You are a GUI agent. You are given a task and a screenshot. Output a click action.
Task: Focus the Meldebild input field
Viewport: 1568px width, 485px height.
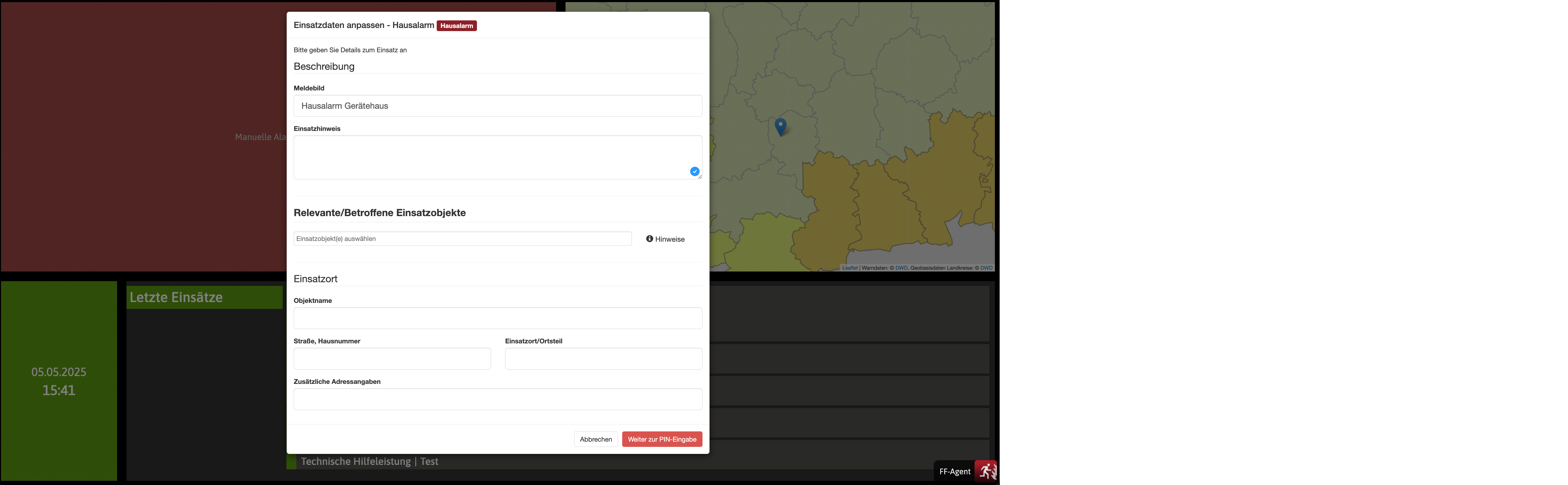point(497,106)
